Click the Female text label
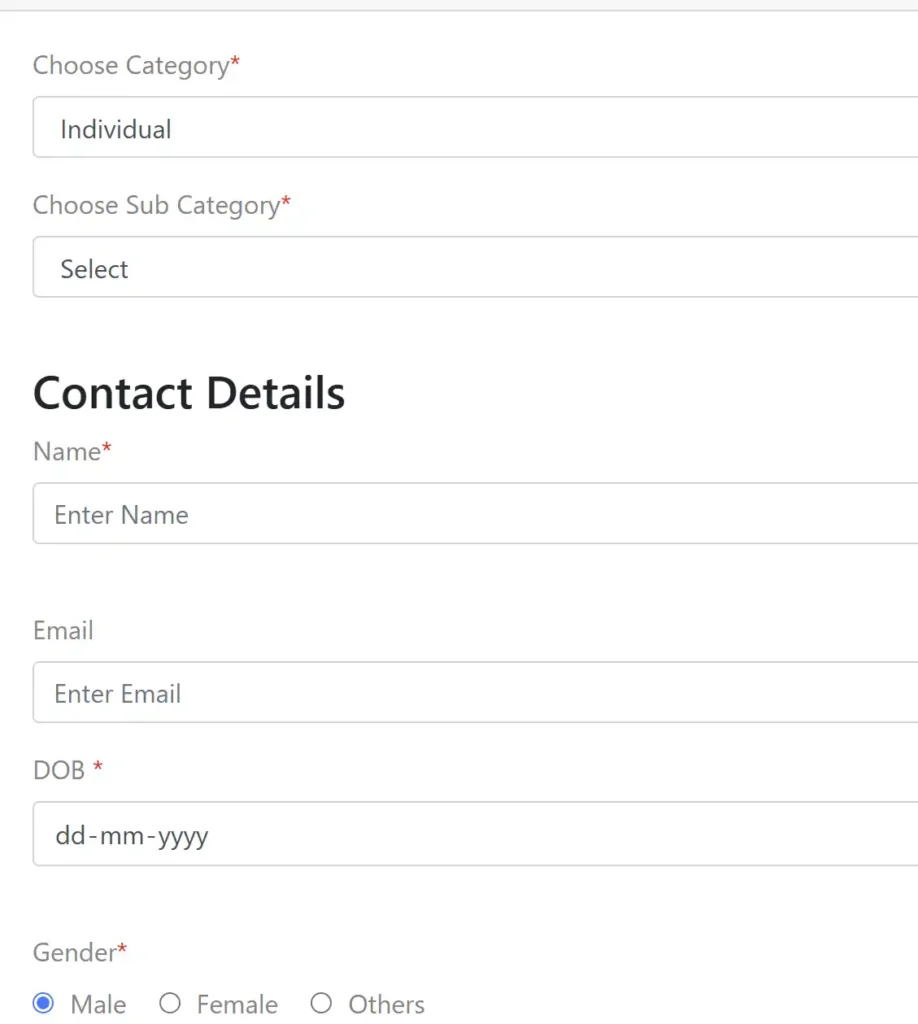 coord(237,1004)
